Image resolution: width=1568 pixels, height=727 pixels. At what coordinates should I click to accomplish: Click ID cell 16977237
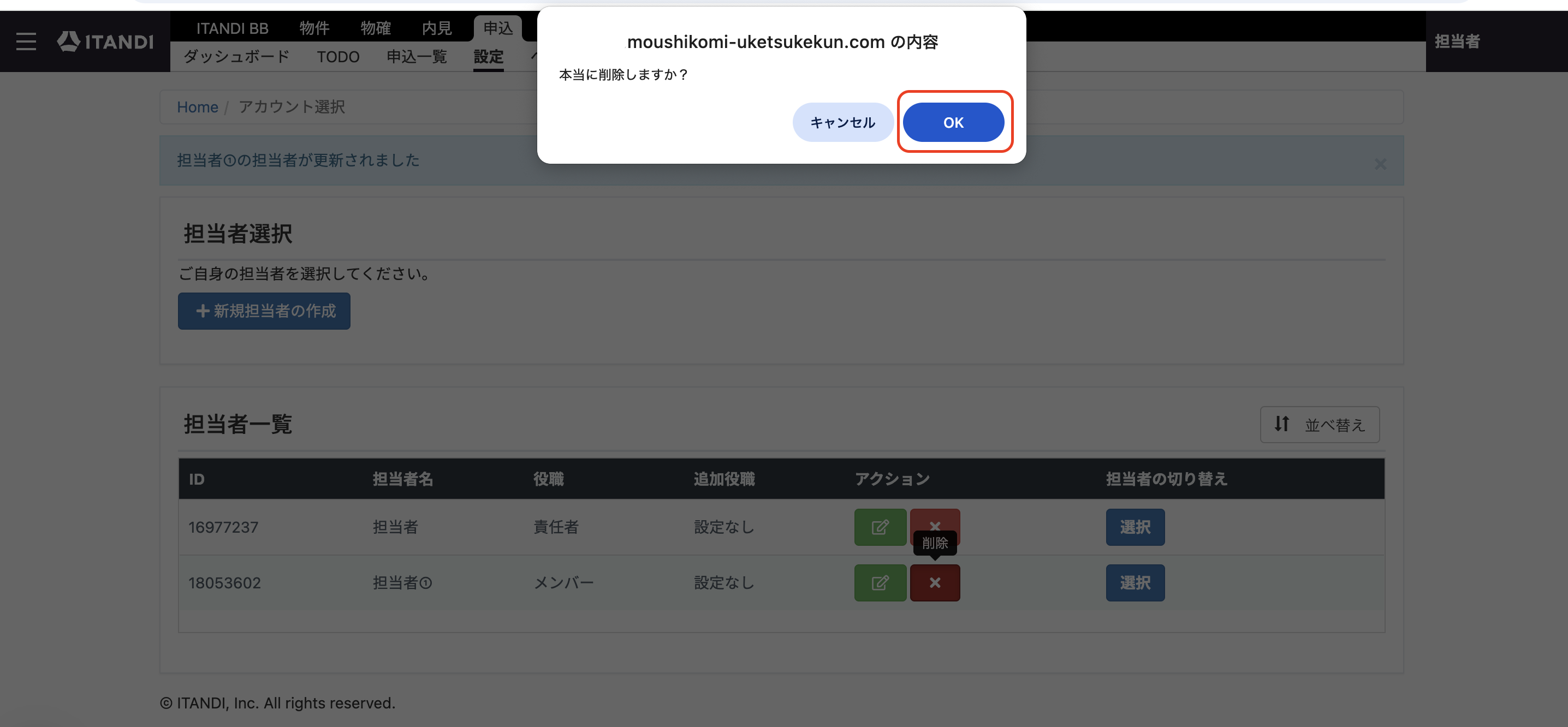[x=223, y=527]
